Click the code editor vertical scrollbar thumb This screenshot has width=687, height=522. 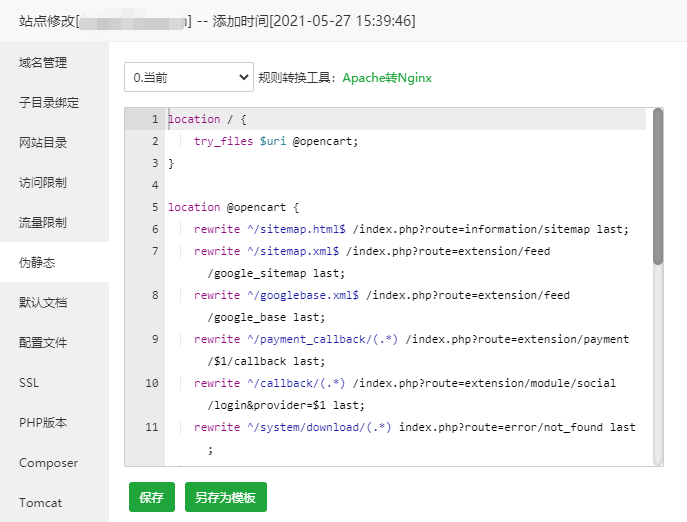[658, 187]
